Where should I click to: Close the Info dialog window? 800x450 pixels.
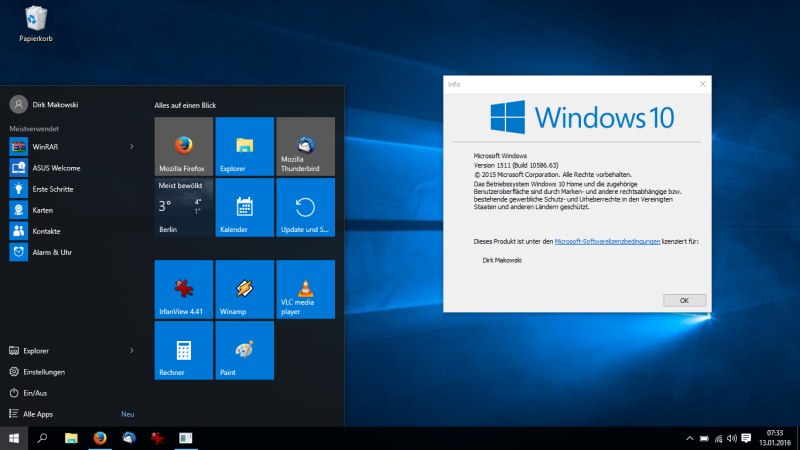703,84
